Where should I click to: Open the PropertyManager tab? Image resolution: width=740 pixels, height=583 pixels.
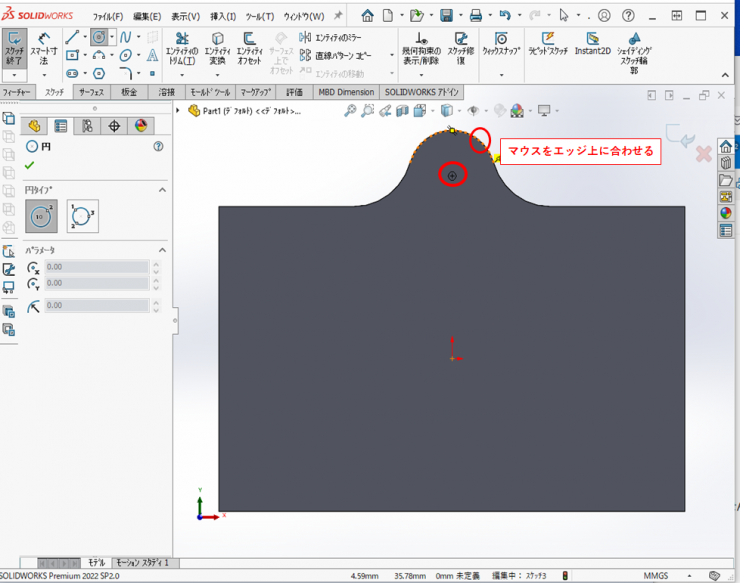(61, 126)
